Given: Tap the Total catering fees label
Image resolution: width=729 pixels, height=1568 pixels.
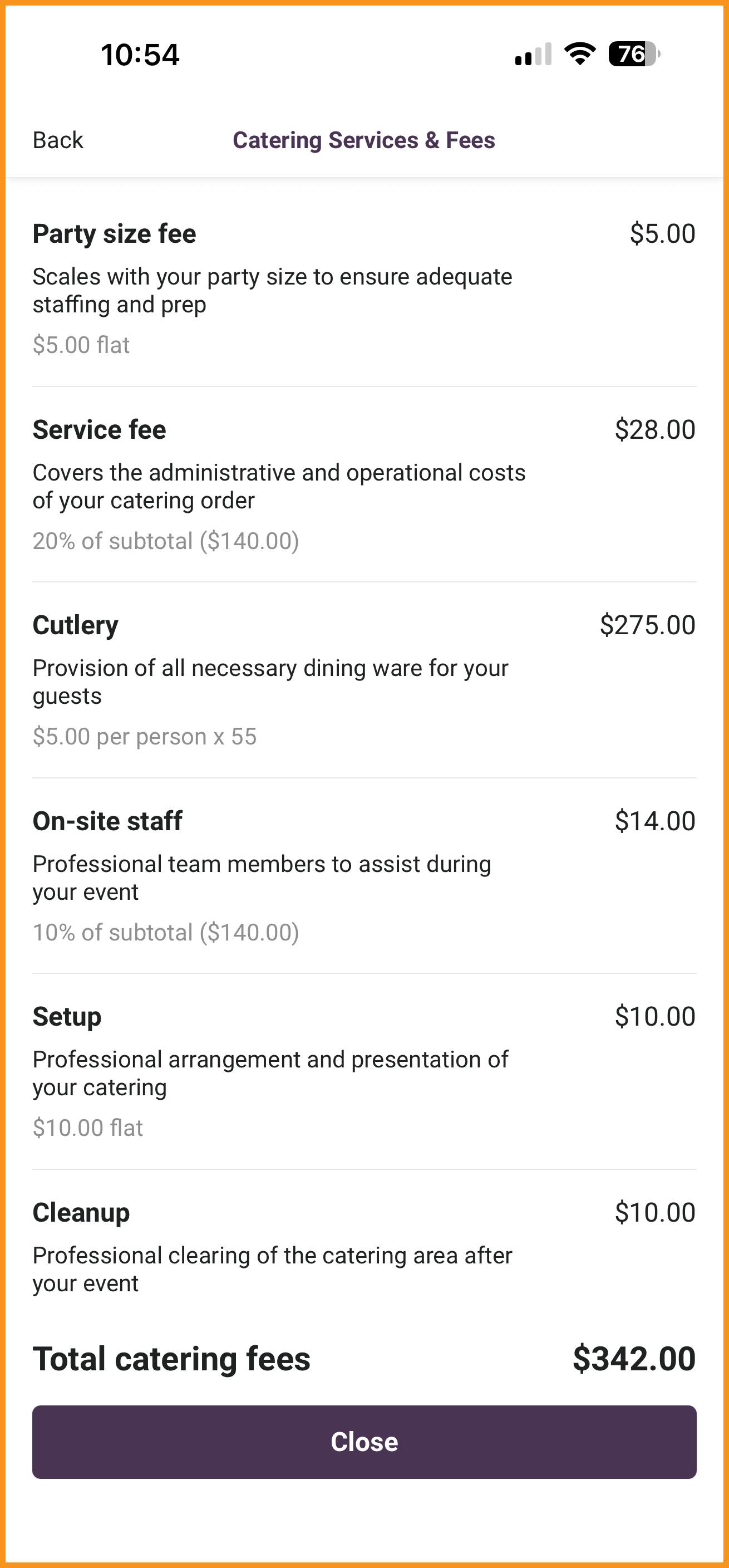Looking at the screenshot, I should point(171,1359).
